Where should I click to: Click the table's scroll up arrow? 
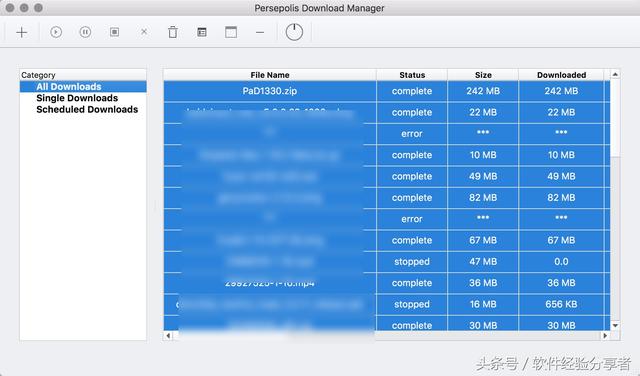(x=615, y=74)
